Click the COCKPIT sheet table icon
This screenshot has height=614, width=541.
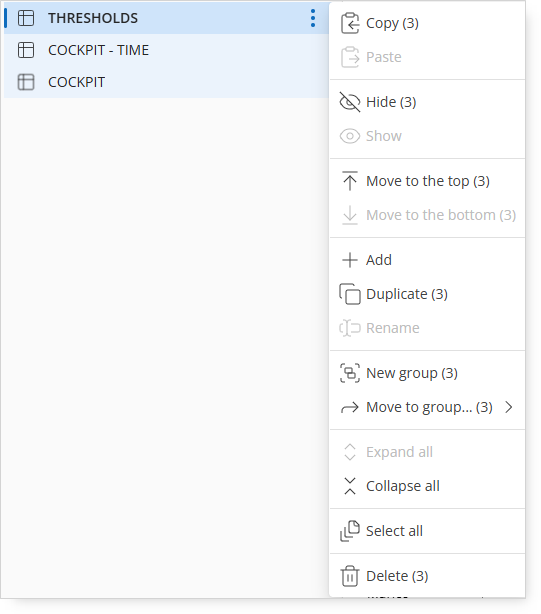coord(26,82)
